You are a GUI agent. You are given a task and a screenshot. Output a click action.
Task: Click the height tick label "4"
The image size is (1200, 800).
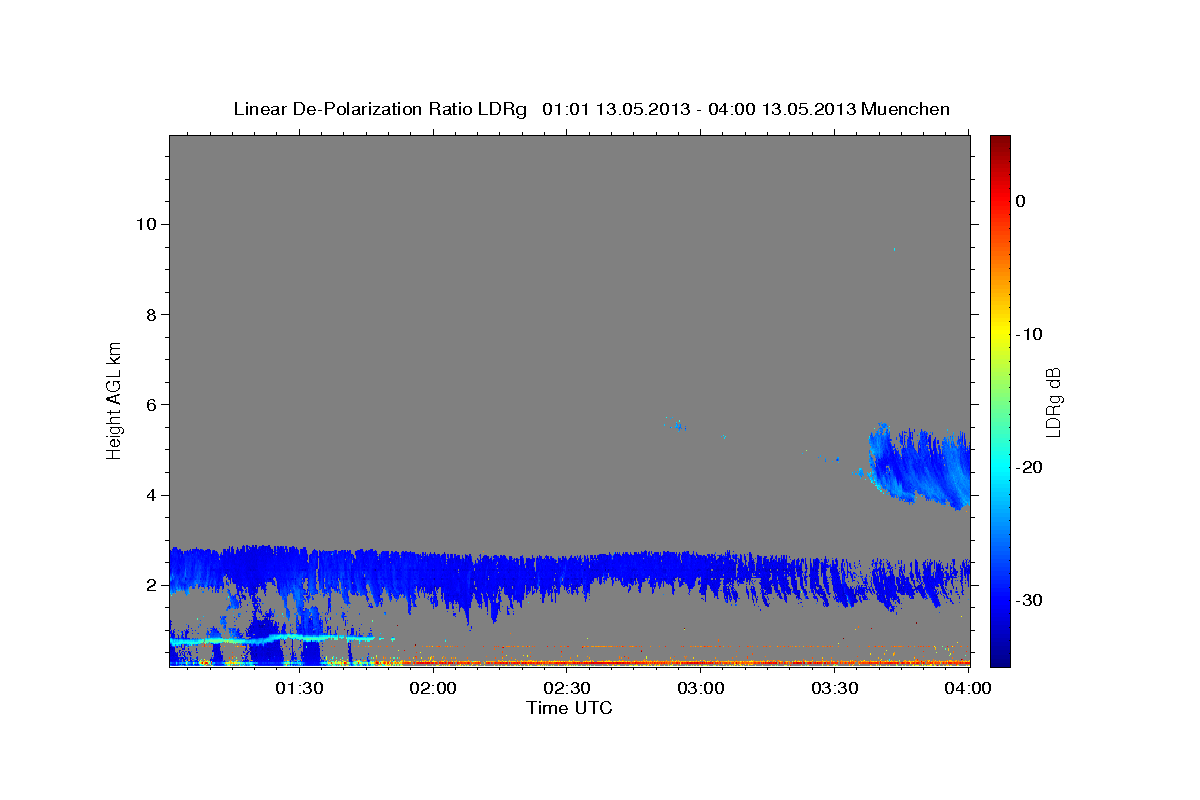150,495
